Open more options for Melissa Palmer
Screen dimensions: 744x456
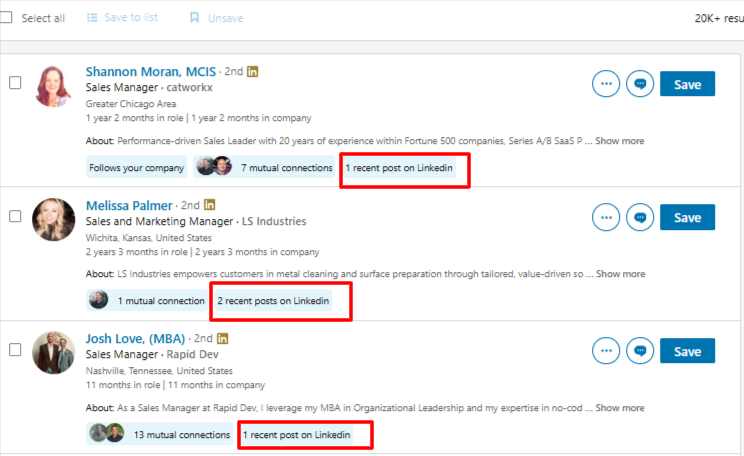click(606, 217)
